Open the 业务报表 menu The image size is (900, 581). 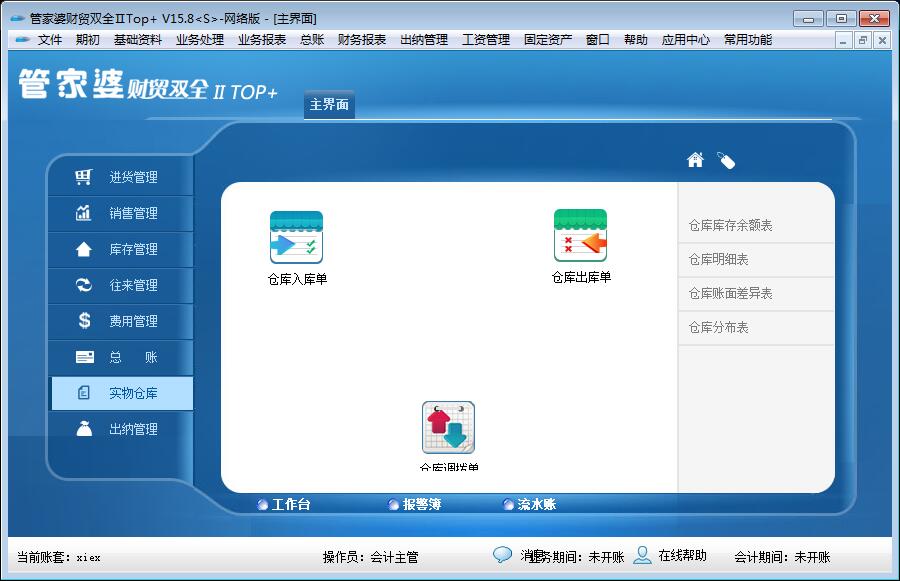[x=261, y=40]
